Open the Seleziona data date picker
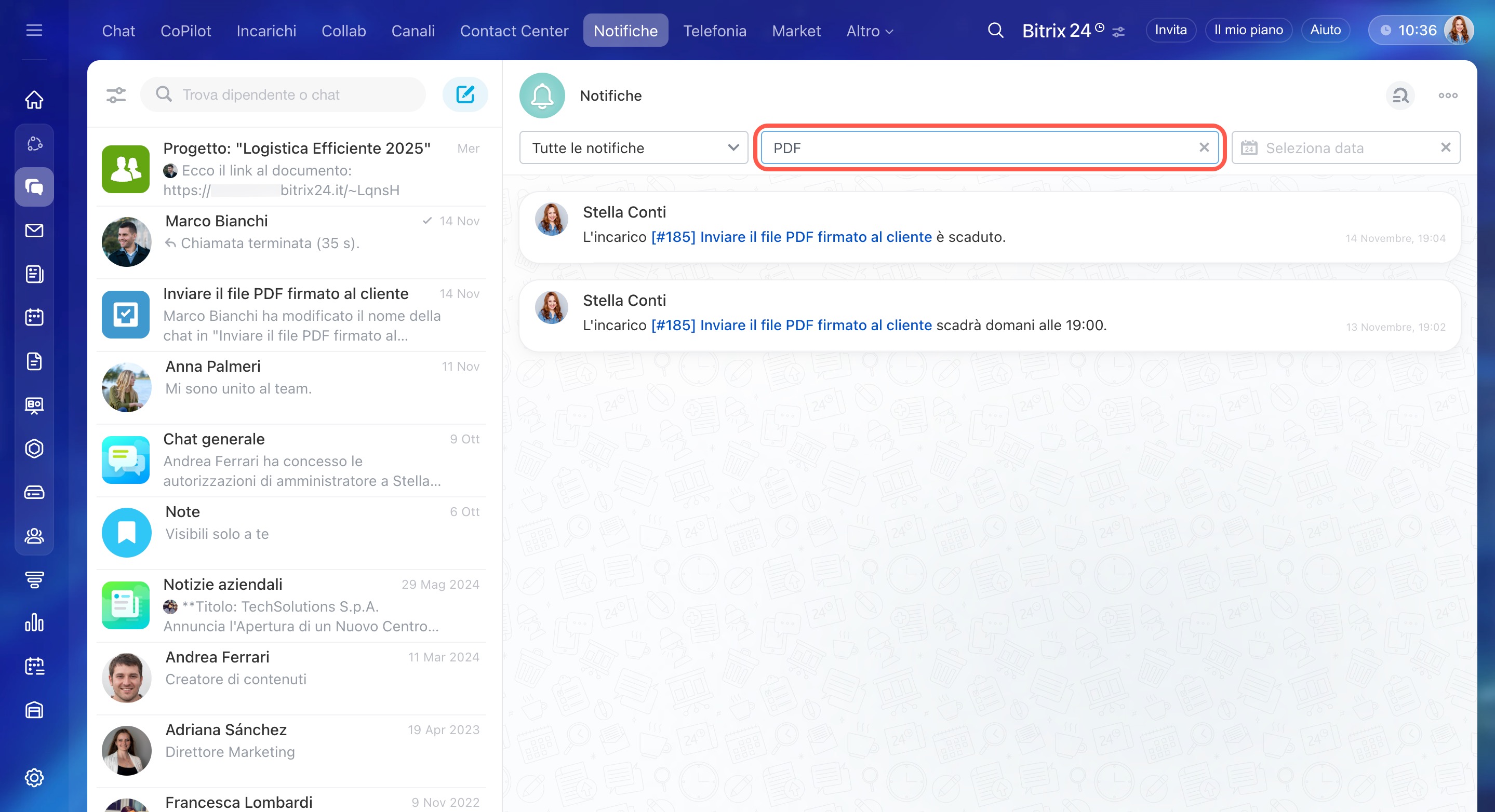Viewport: 1495px width, 812px height. coord(1335,148)
